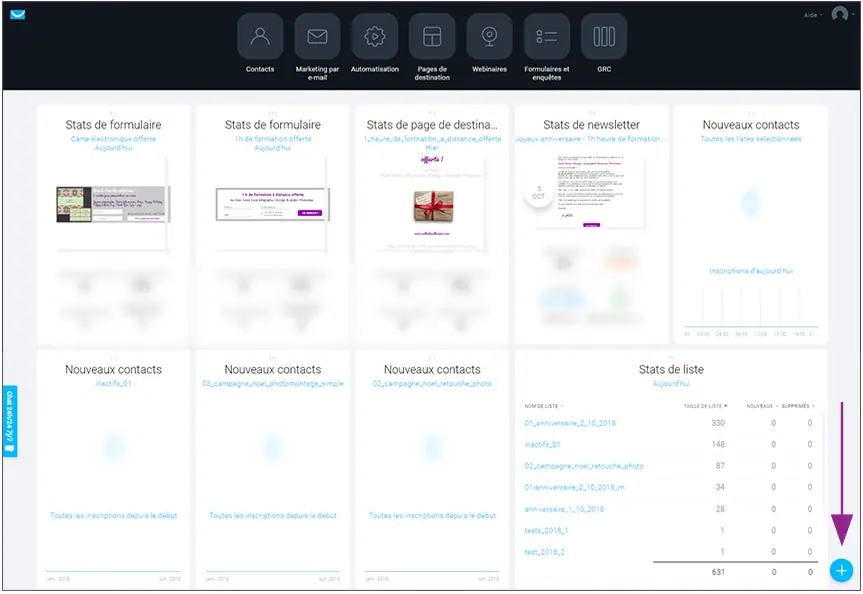Sort by Supprimés column
This screenshot has height=594, width=863.
tap(798, 406)
